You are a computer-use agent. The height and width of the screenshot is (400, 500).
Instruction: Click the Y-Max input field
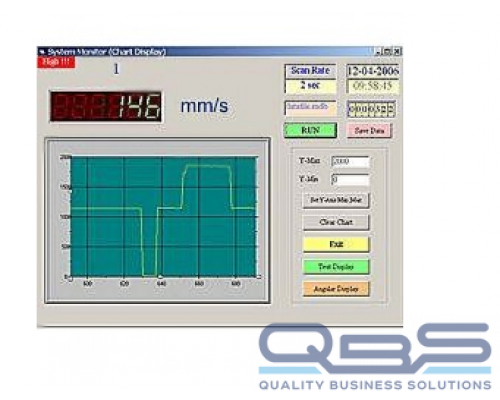click(x=350, y=161)
